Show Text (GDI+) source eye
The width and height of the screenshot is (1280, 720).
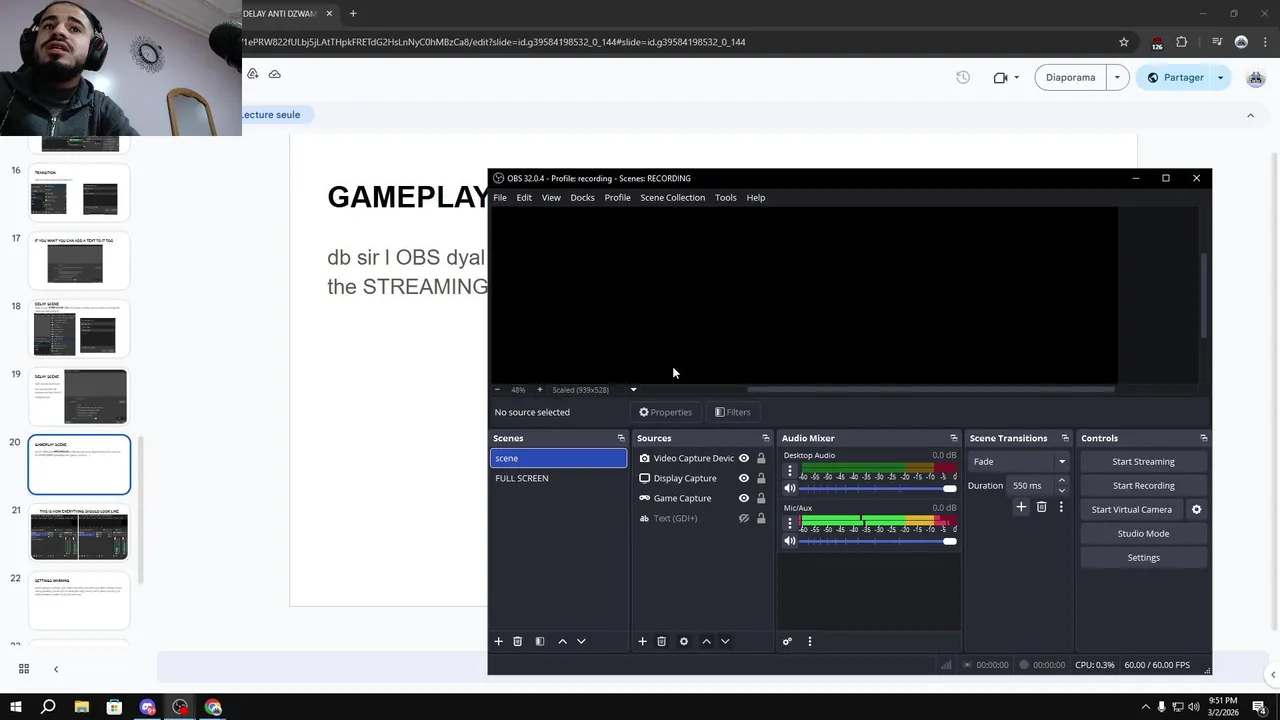tap(744, 518)
